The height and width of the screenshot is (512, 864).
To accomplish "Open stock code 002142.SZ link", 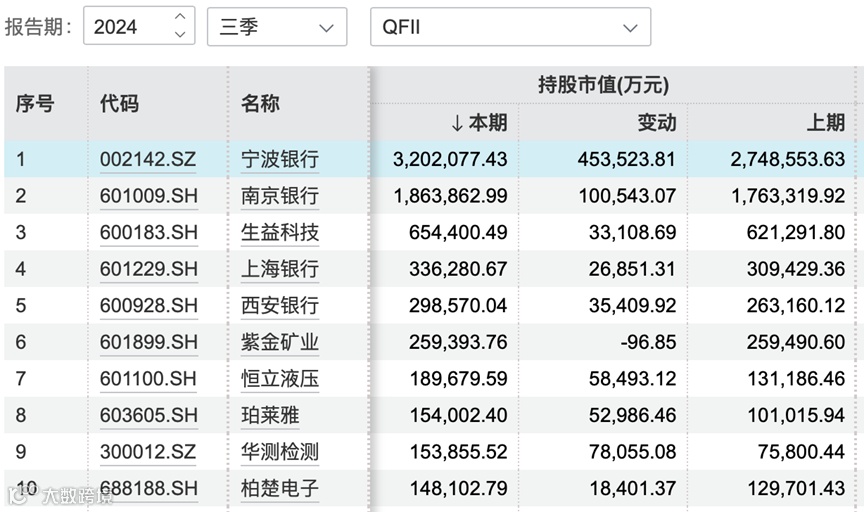I will coord(148,159).
